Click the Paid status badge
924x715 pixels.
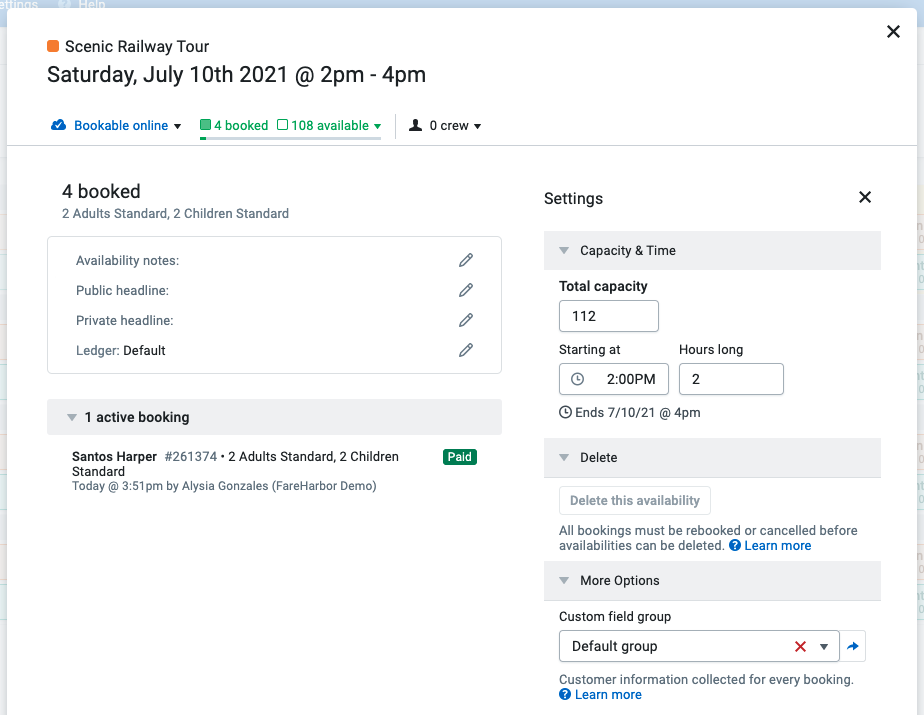tap(460, 457)
